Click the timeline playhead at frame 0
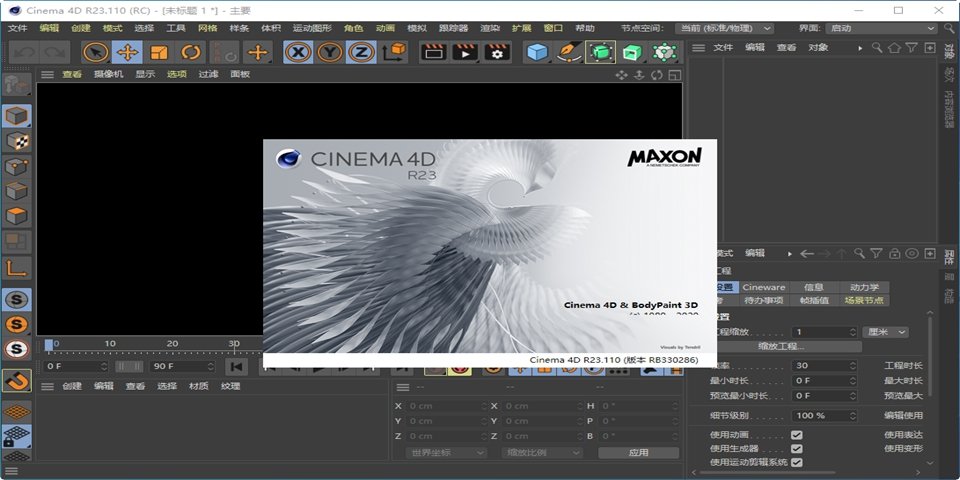 (x=49, y=345)
